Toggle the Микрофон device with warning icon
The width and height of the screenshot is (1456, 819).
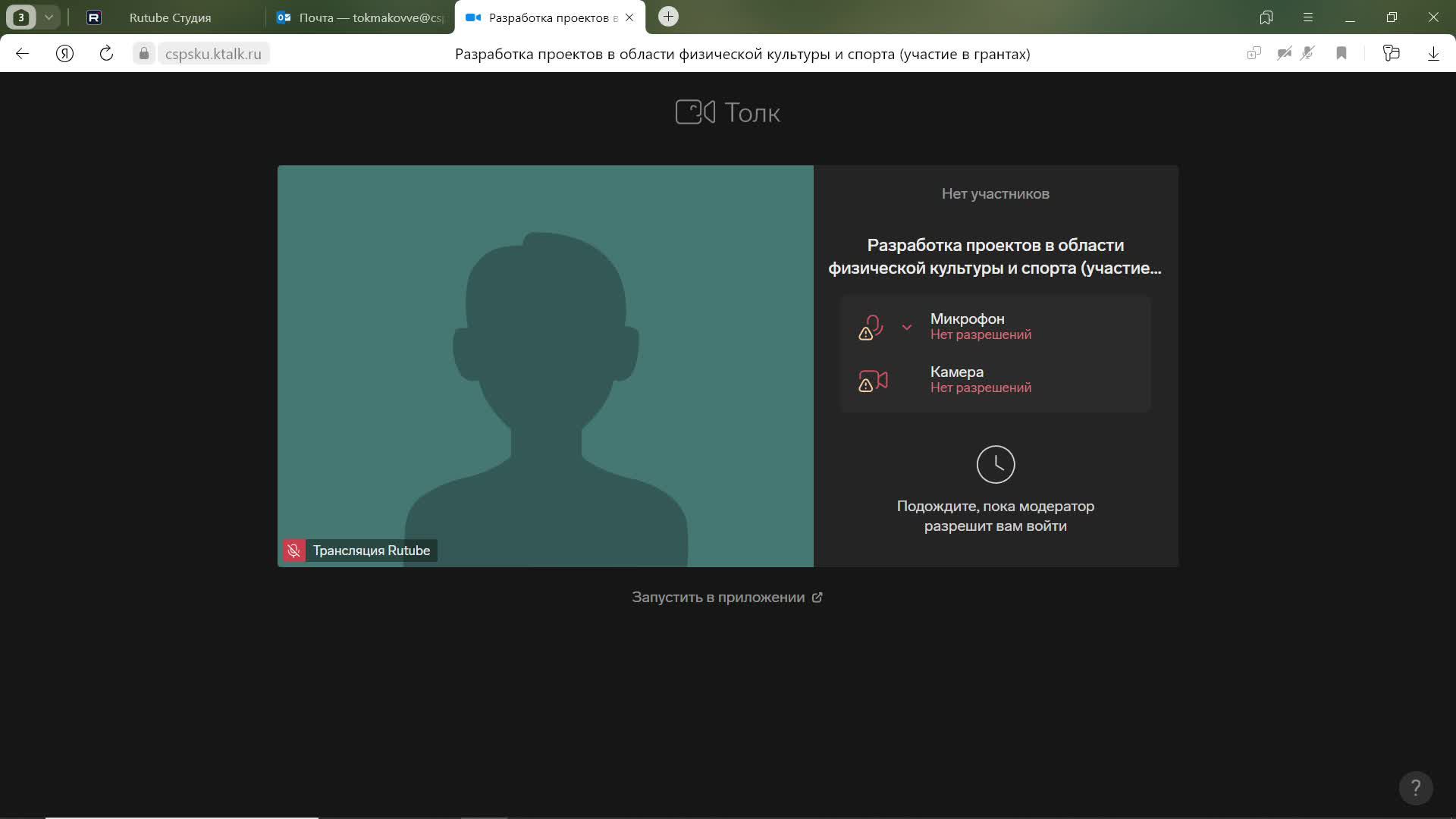coord(871,327)
